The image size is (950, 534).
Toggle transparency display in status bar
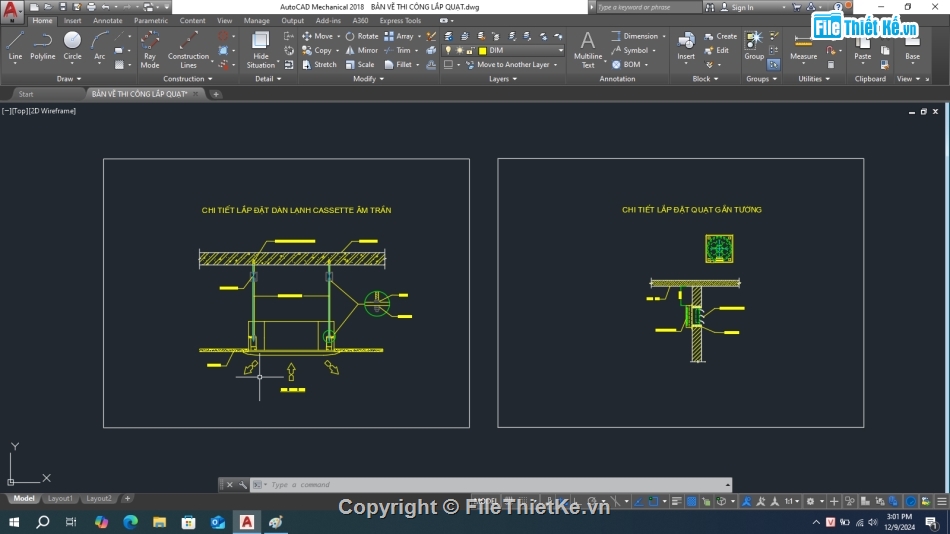tap(691, 501)
